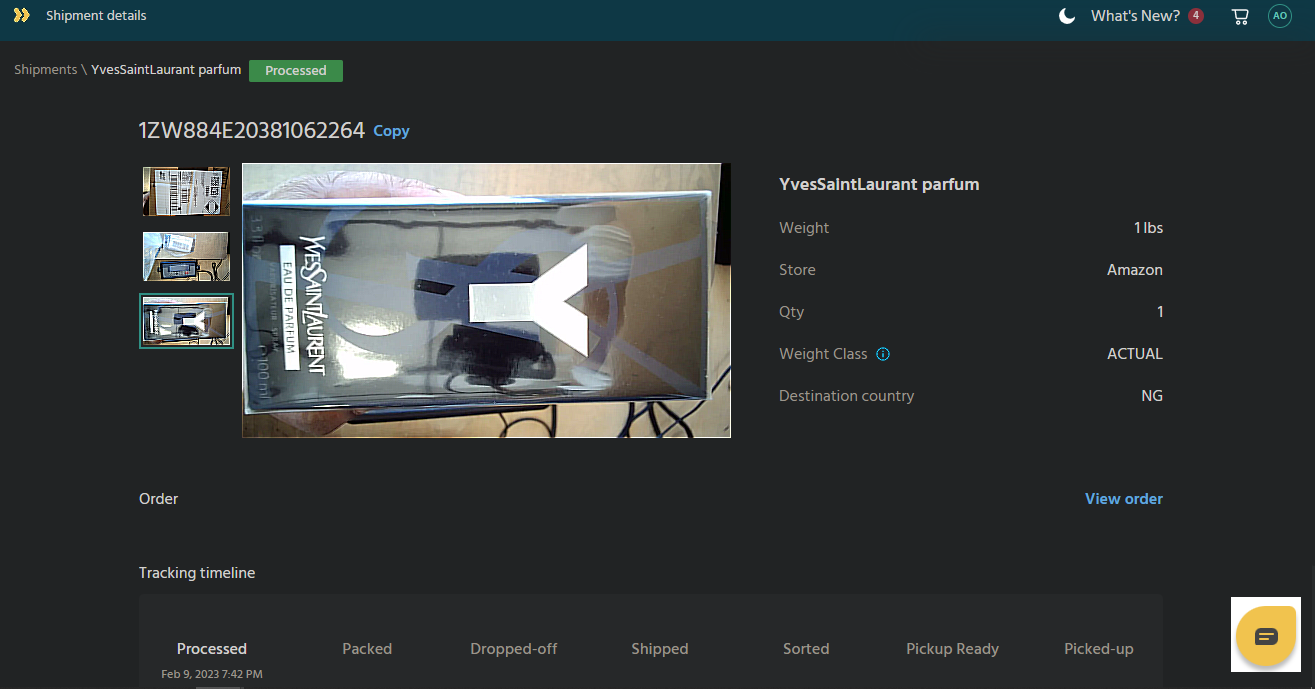The height and width of the screenshot is (689, 1315).
Task: Click the Processed timeline step
Action: tap(212, 649)
